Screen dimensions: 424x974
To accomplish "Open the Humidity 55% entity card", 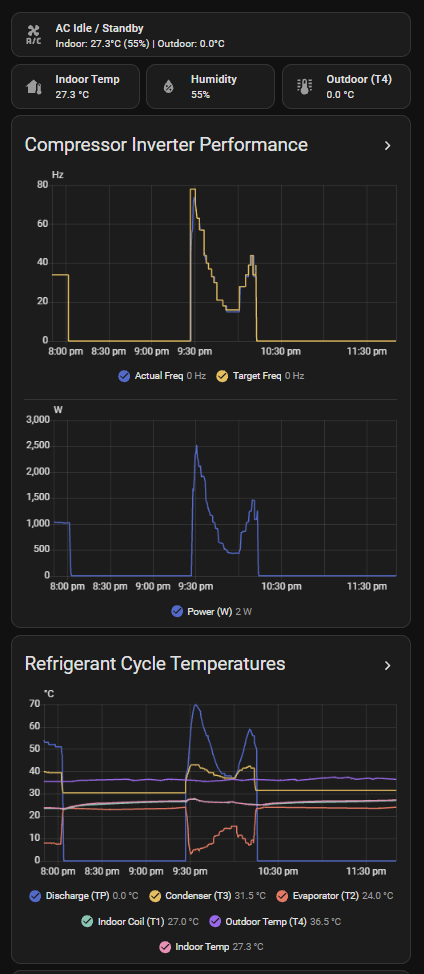I will pos(210,86).
